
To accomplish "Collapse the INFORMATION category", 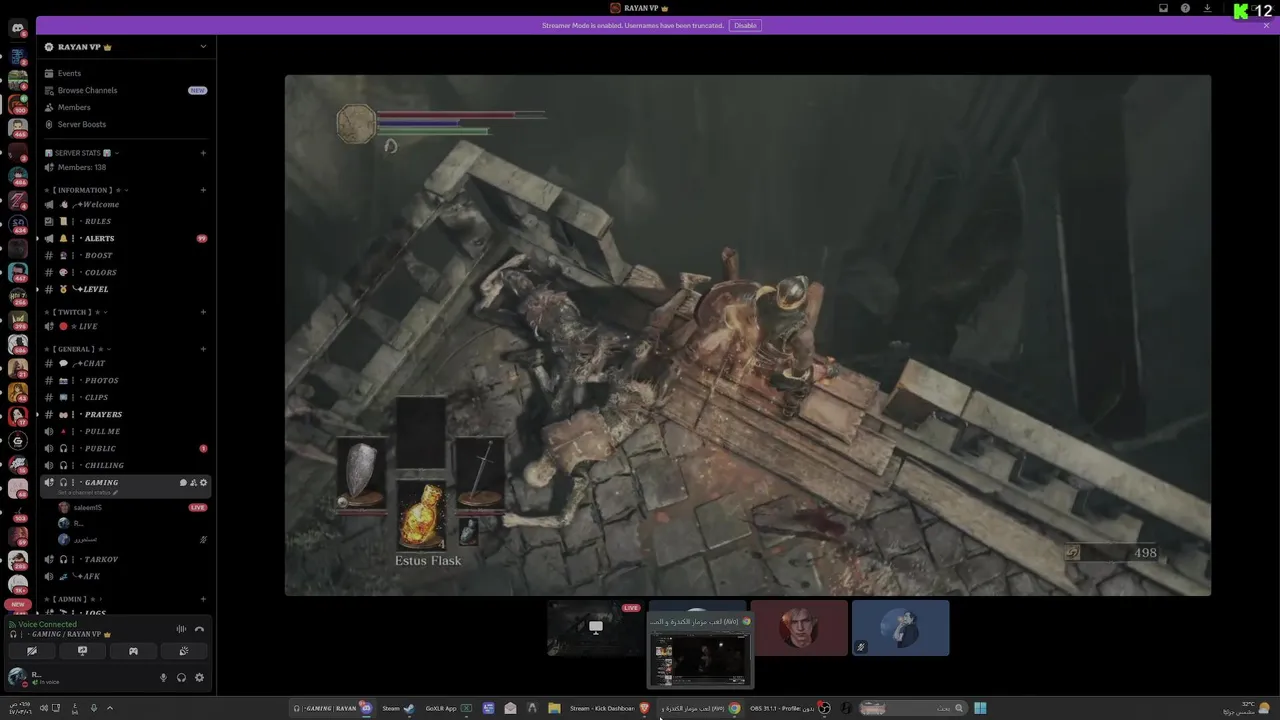I will tap(85, 190).
